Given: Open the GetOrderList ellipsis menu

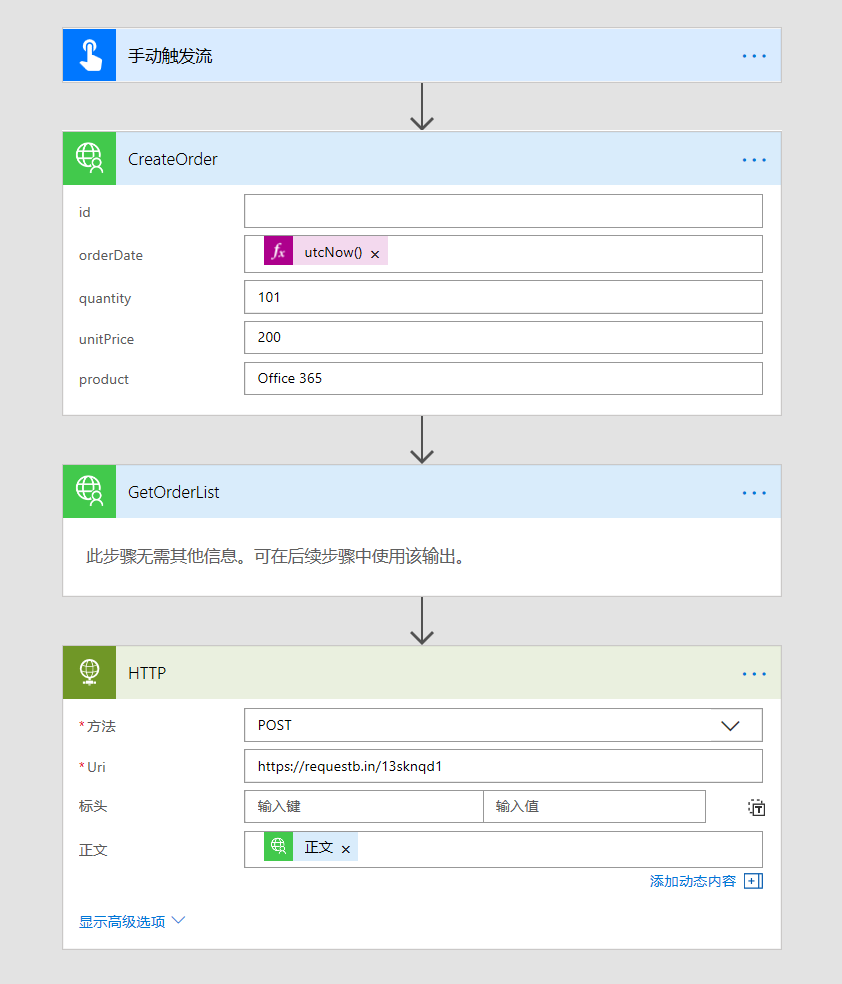Looking at the screenshot, I should tap(754, 492).
